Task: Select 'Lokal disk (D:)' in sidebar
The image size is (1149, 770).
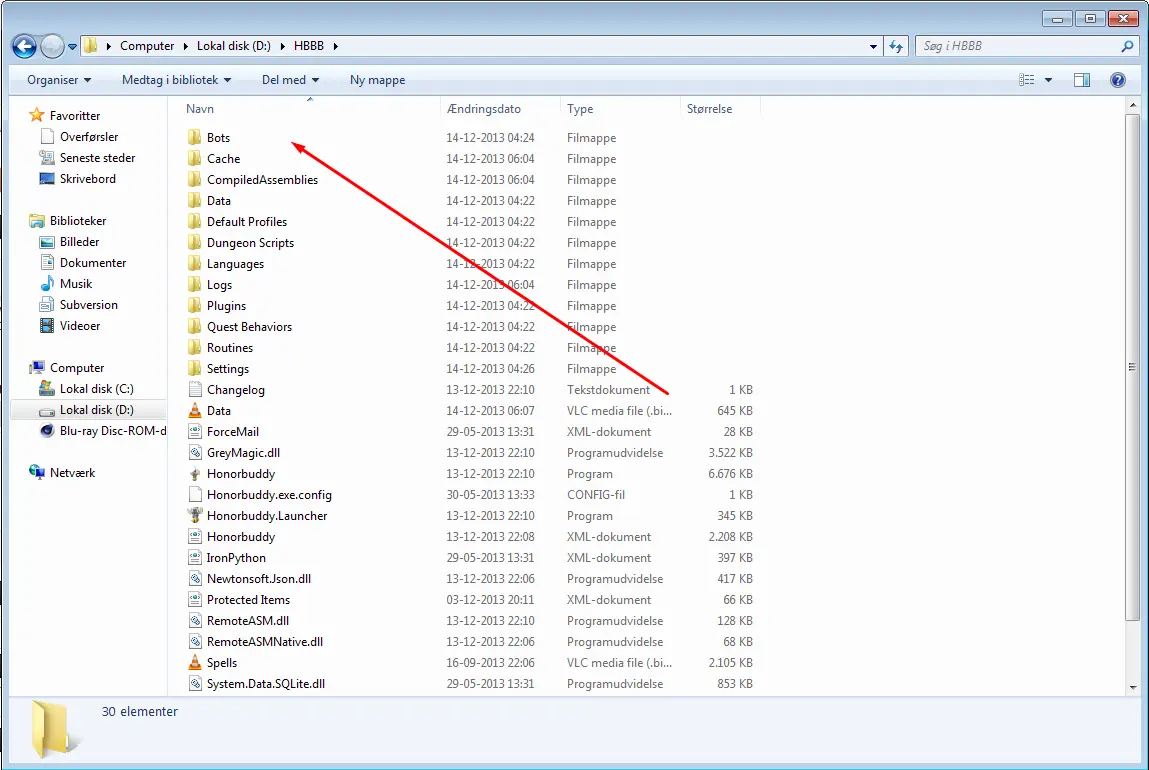Action: pos(96,410)
